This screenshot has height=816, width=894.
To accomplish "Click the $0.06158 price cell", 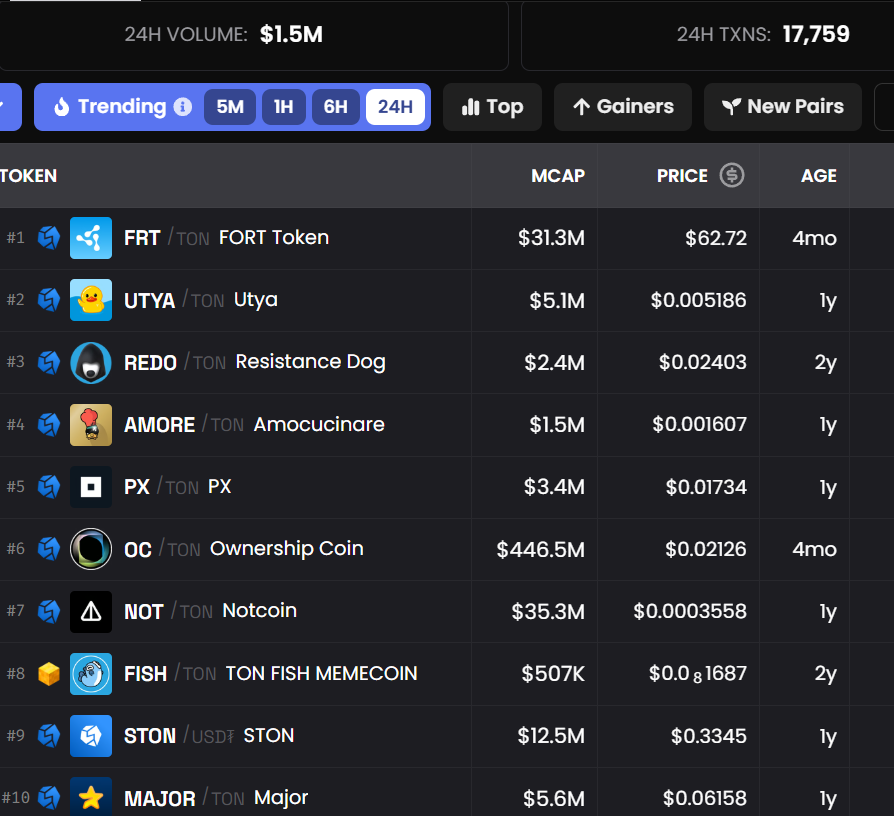I will click(705, 798).
